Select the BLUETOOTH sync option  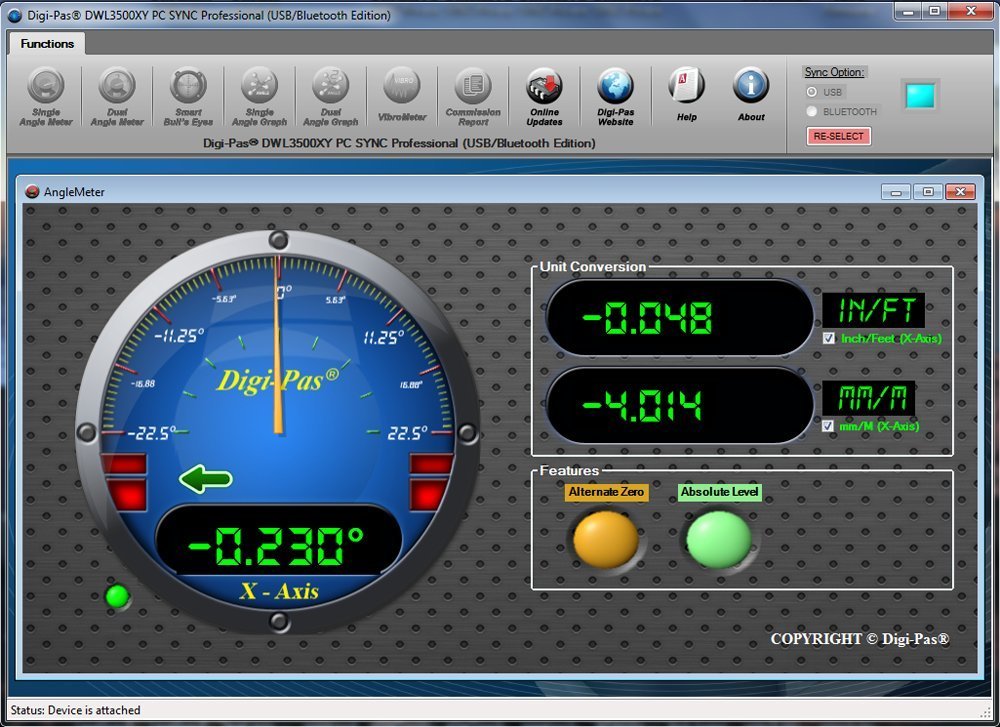pos(812,112)
